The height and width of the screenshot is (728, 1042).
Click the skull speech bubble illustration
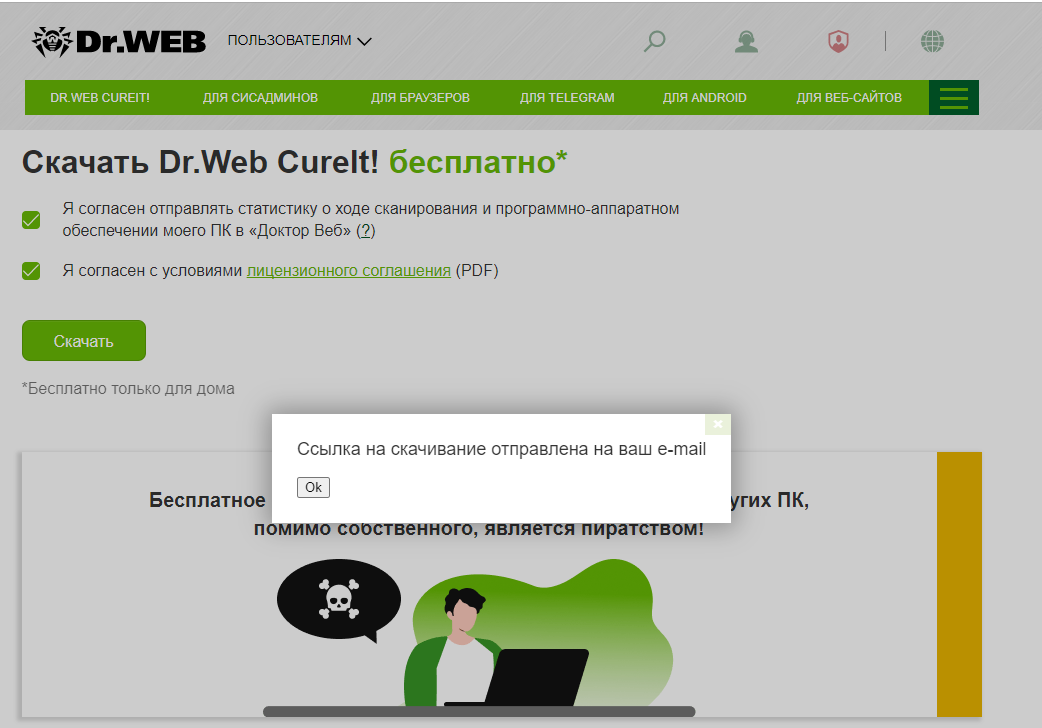pos(339,600)
